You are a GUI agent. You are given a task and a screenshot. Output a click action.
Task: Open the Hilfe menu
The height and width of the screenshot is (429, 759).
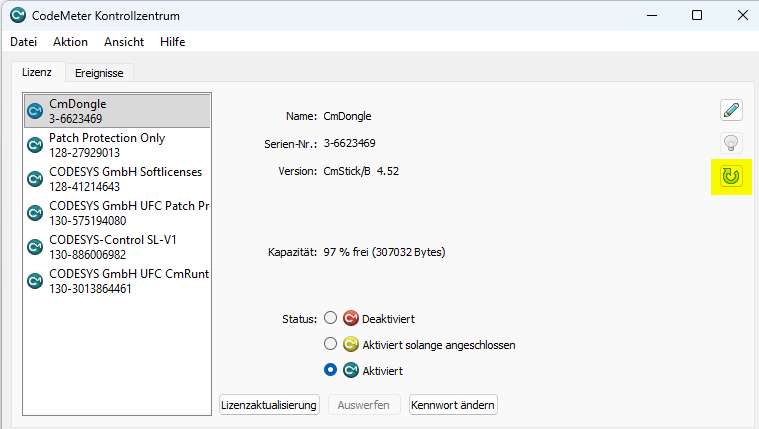(172, 42)
